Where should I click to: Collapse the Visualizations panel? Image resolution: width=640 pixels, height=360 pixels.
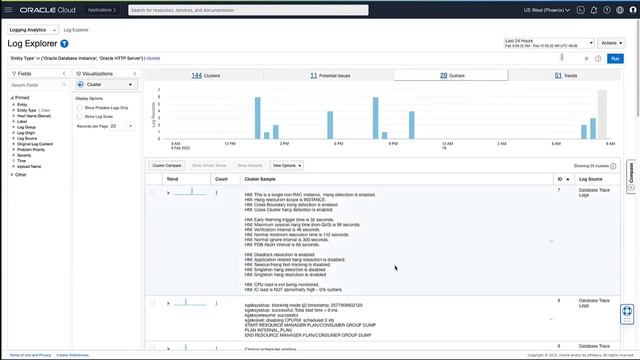point(135,73)
